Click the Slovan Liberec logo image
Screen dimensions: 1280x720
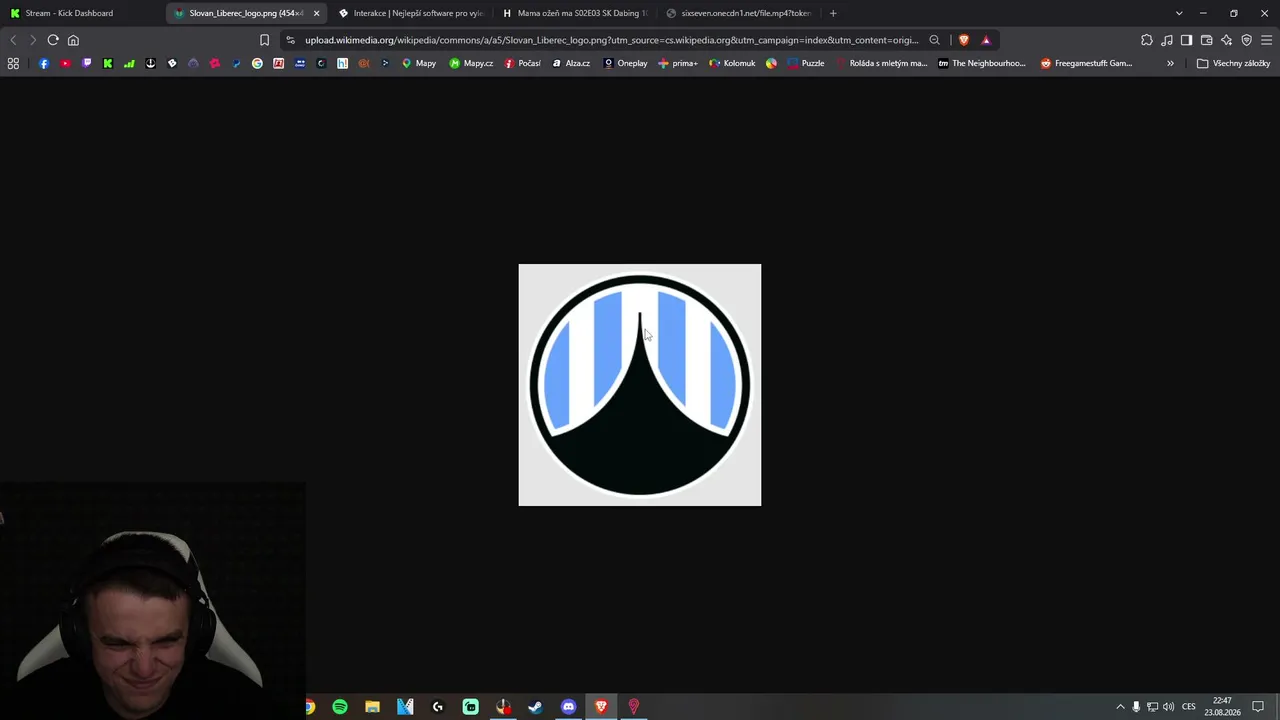(640, 385)
